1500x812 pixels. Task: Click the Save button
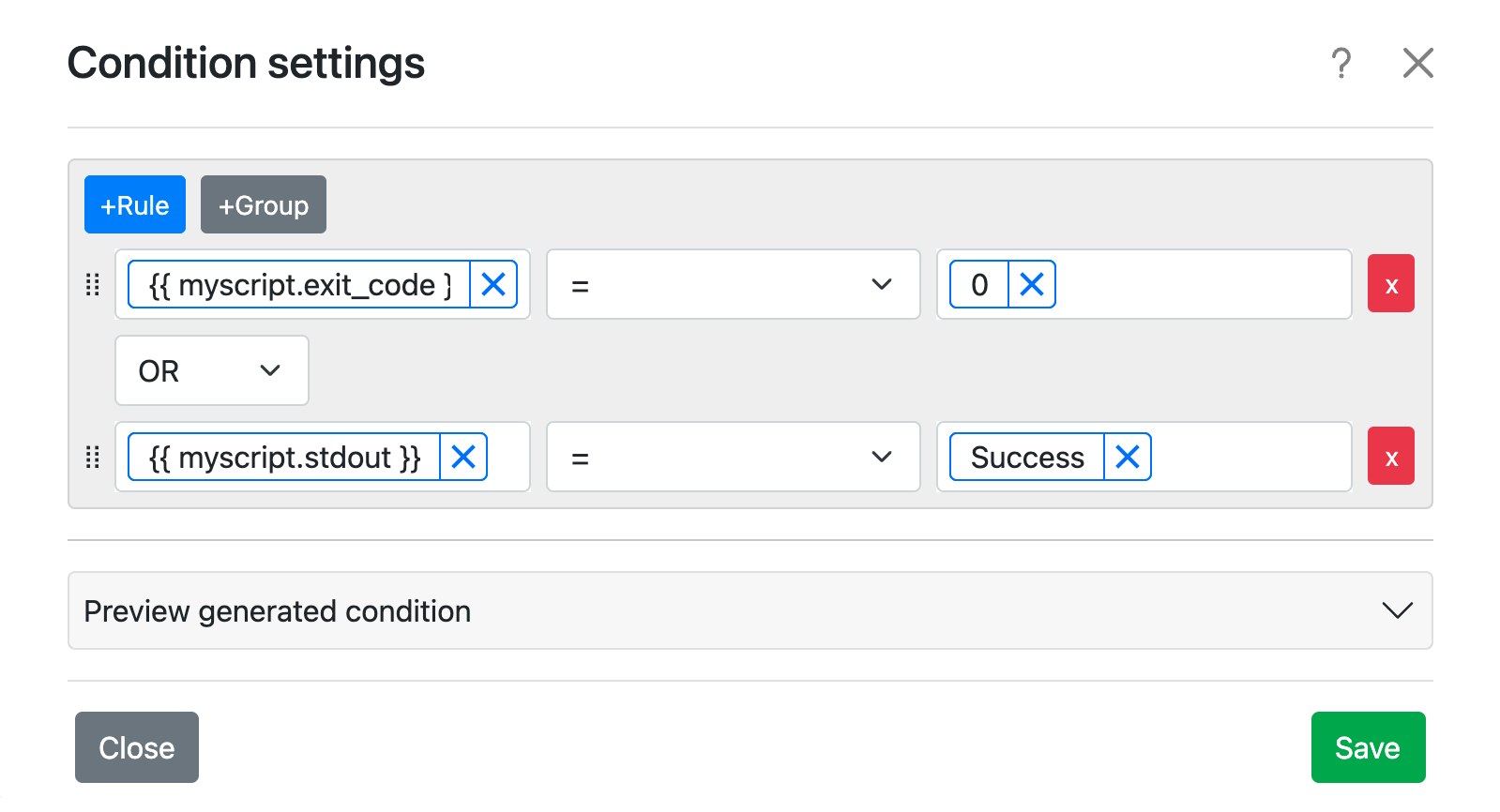coord(1368,747)
